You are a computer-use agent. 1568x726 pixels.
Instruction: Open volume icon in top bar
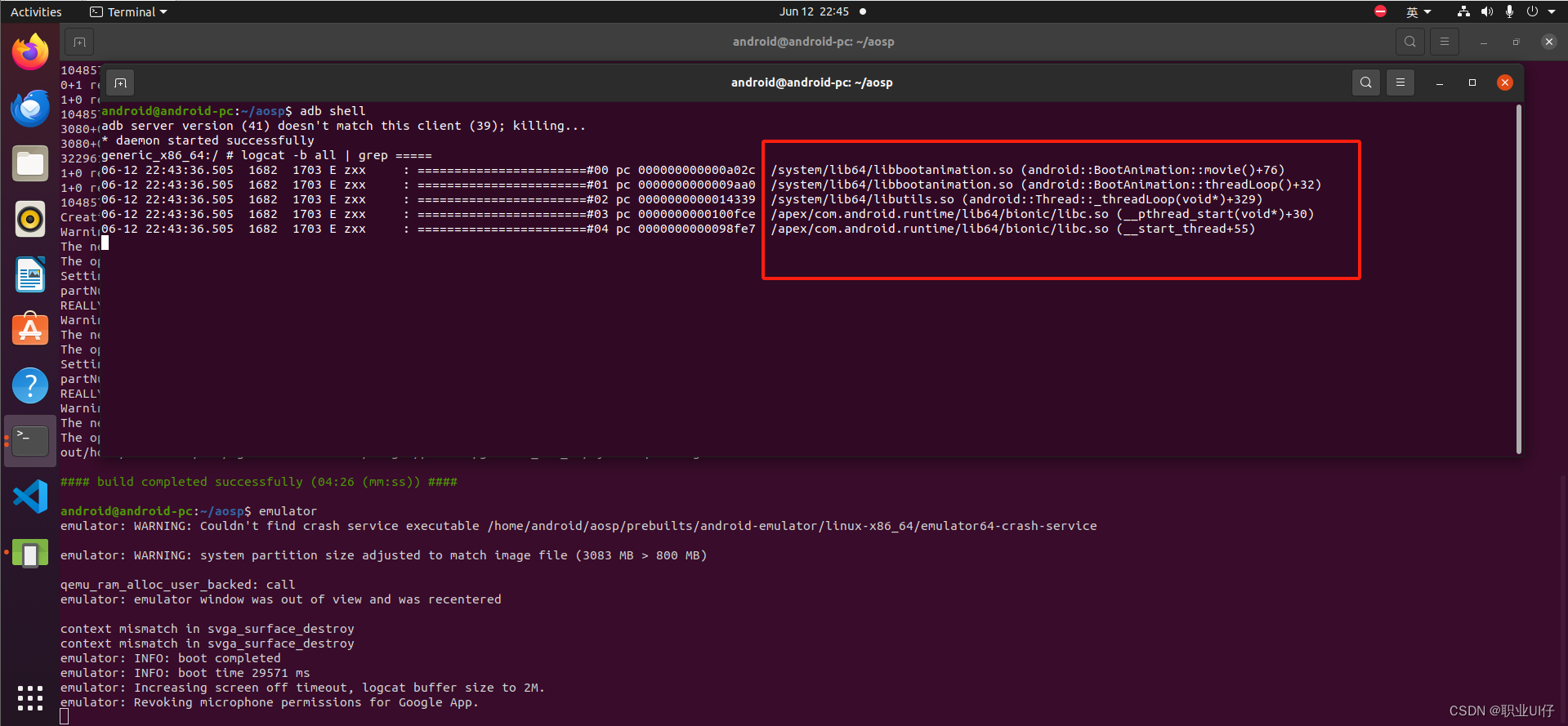(1486, 11)
